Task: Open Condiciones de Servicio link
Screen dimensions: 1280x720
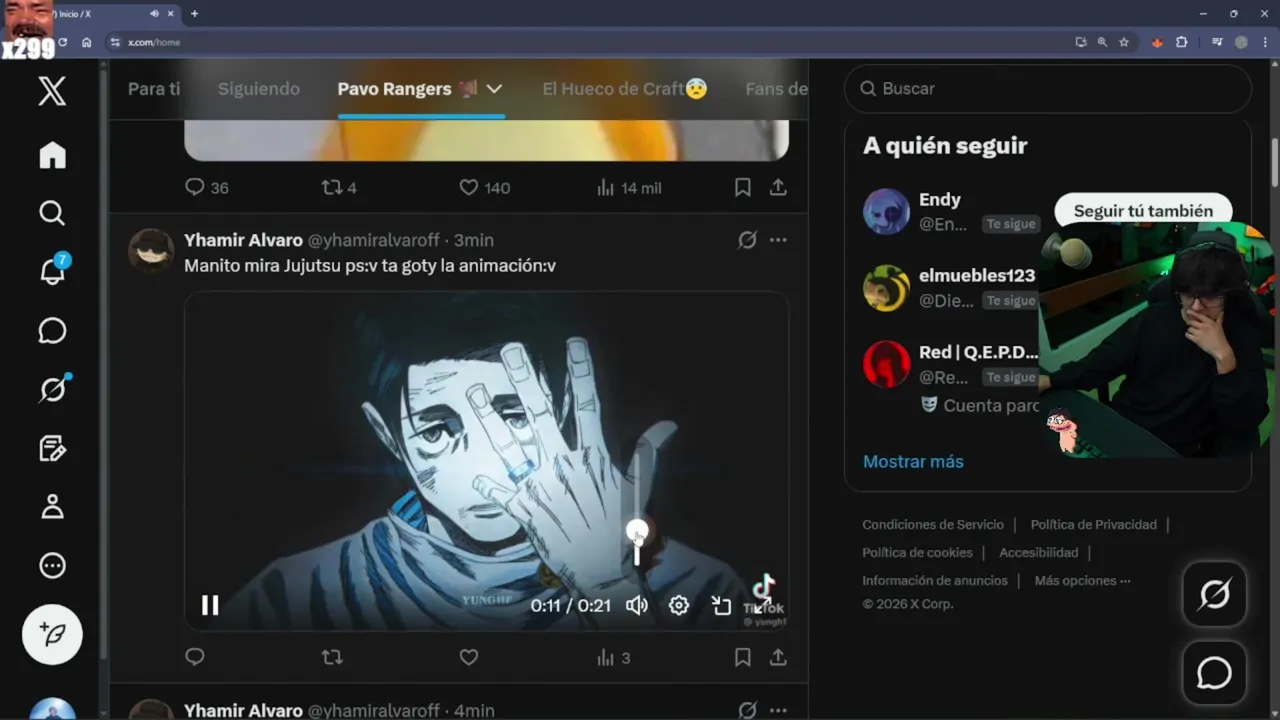Action: [x=933, y=524]
